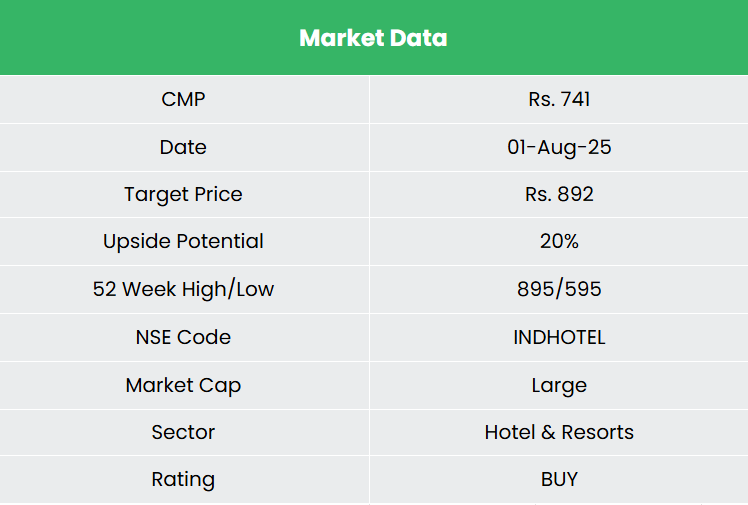Click the BUY rating value
This screenshot has height=505, width=748.
pos(559,479)
